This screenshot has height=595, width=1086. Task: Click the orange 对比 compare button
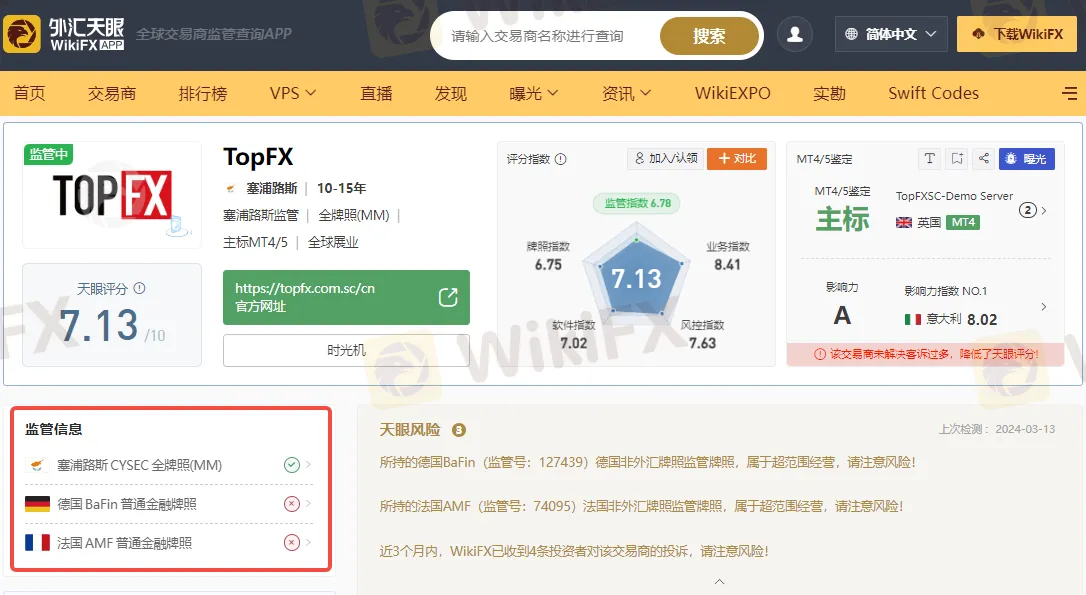pyautogui.click(x=737, y=159)
